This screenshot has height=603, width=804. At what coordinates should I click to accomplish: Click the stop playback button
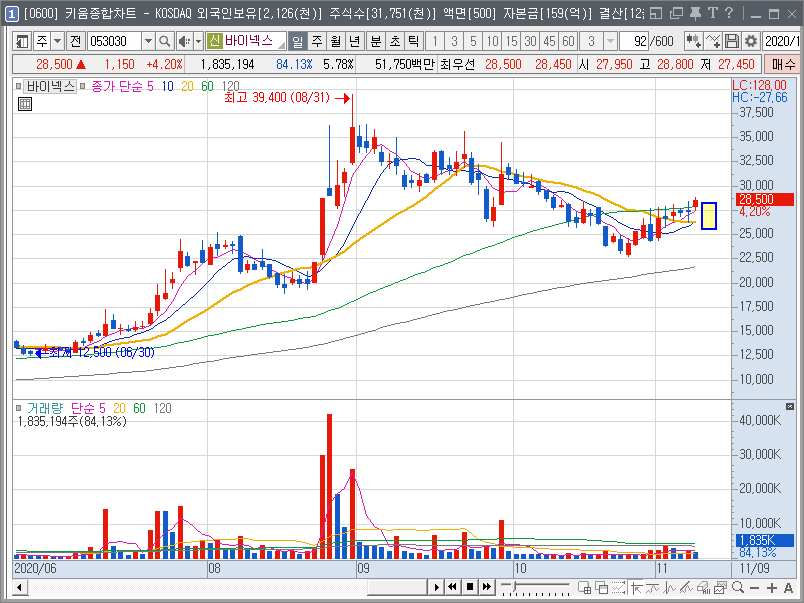click(470, 587)
